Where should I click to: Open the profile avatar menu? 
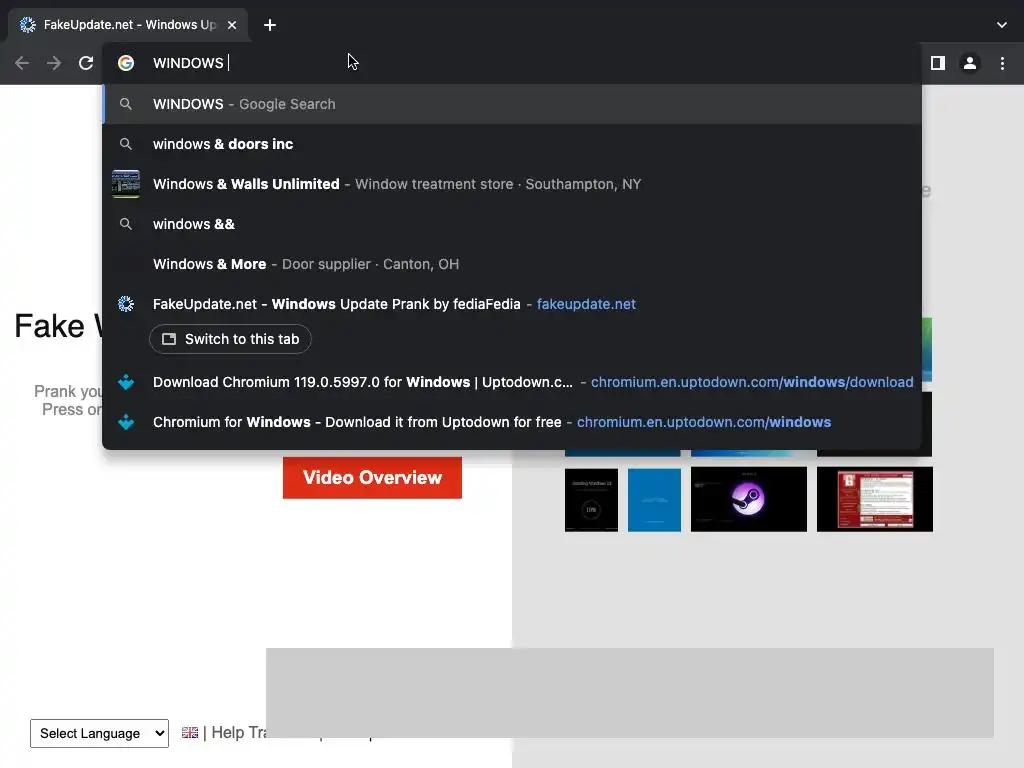970,63
